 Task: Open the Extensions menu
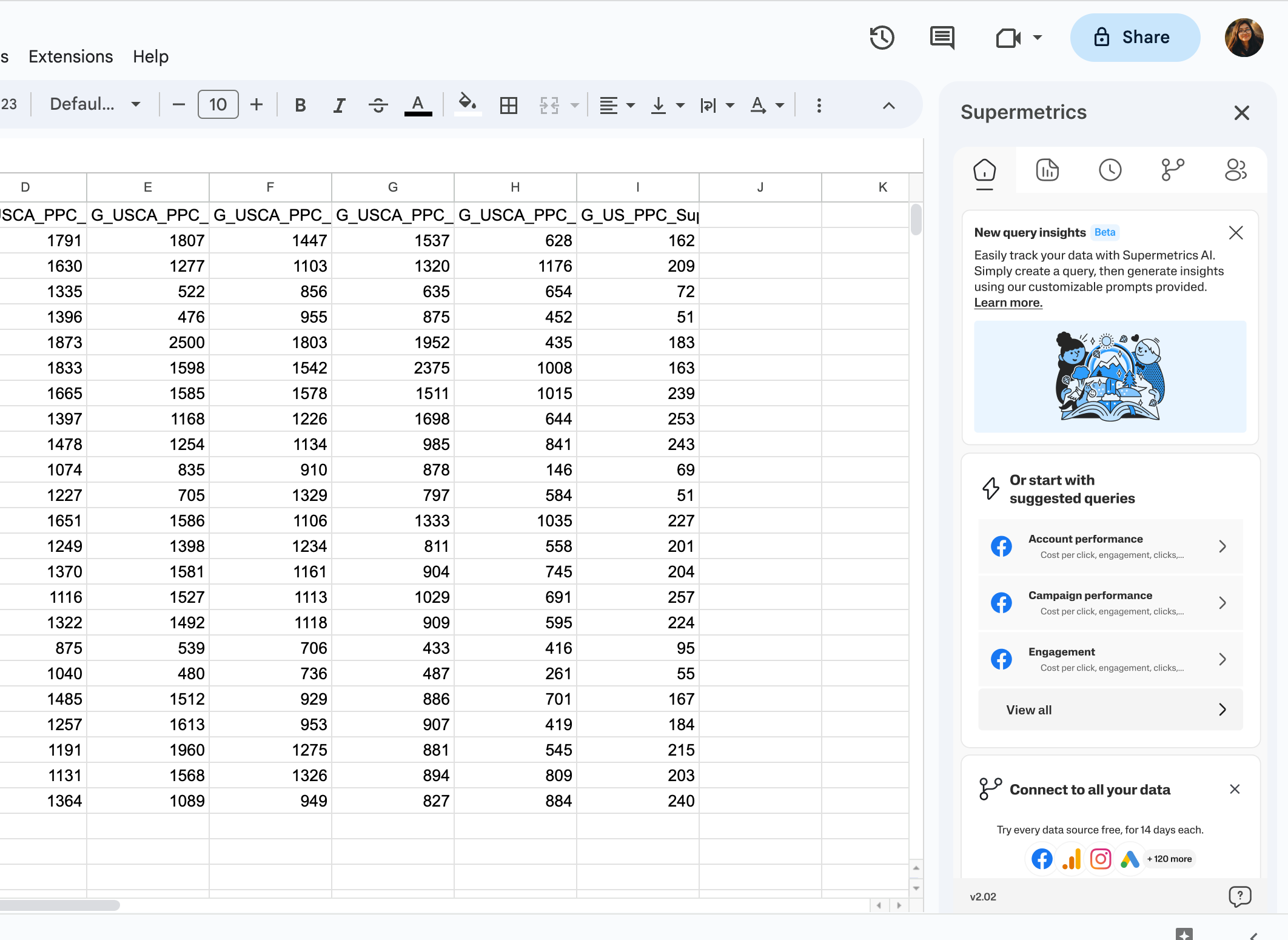pos(70,56)
